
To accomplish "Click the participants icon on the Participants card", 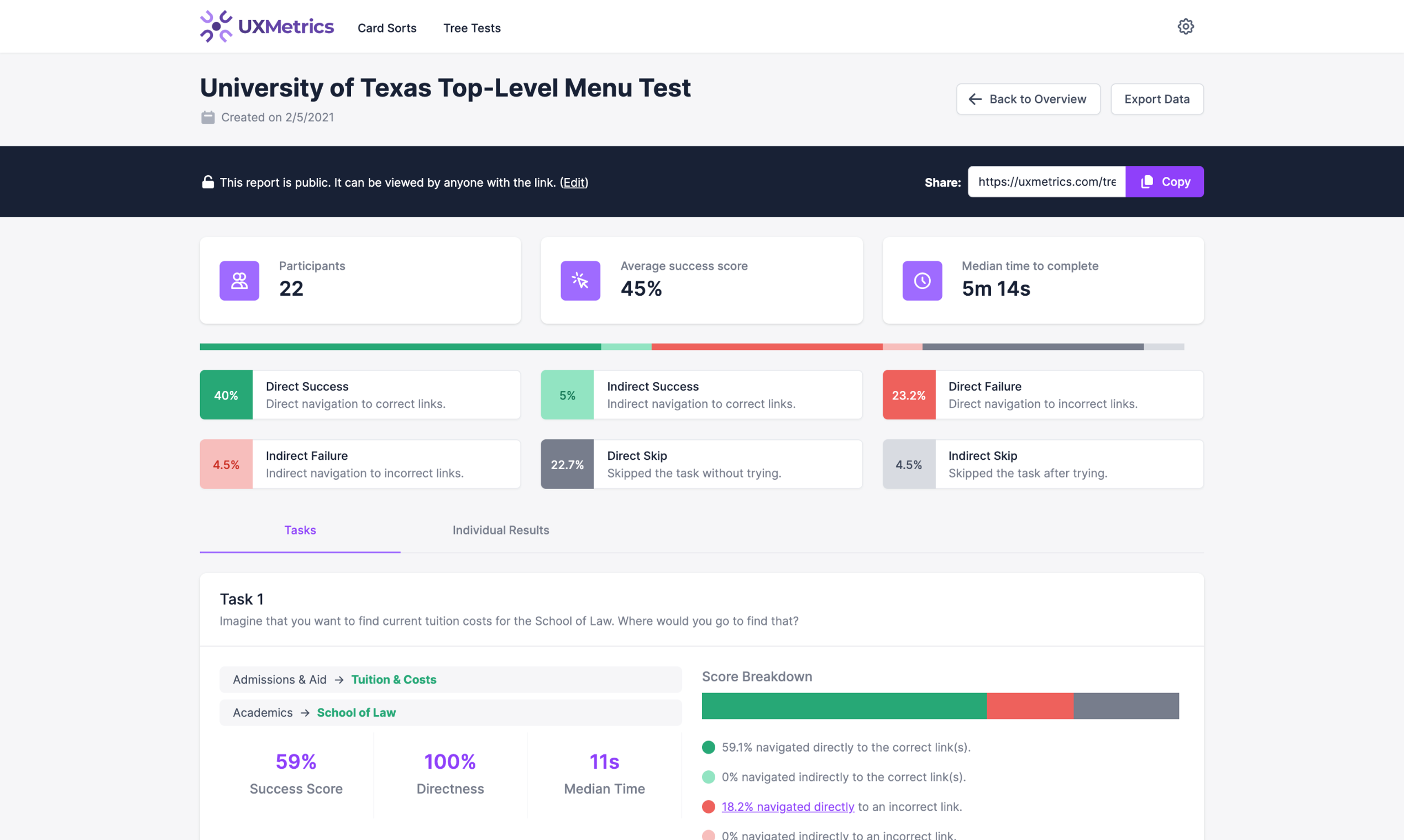I will [x=239, y=280].
